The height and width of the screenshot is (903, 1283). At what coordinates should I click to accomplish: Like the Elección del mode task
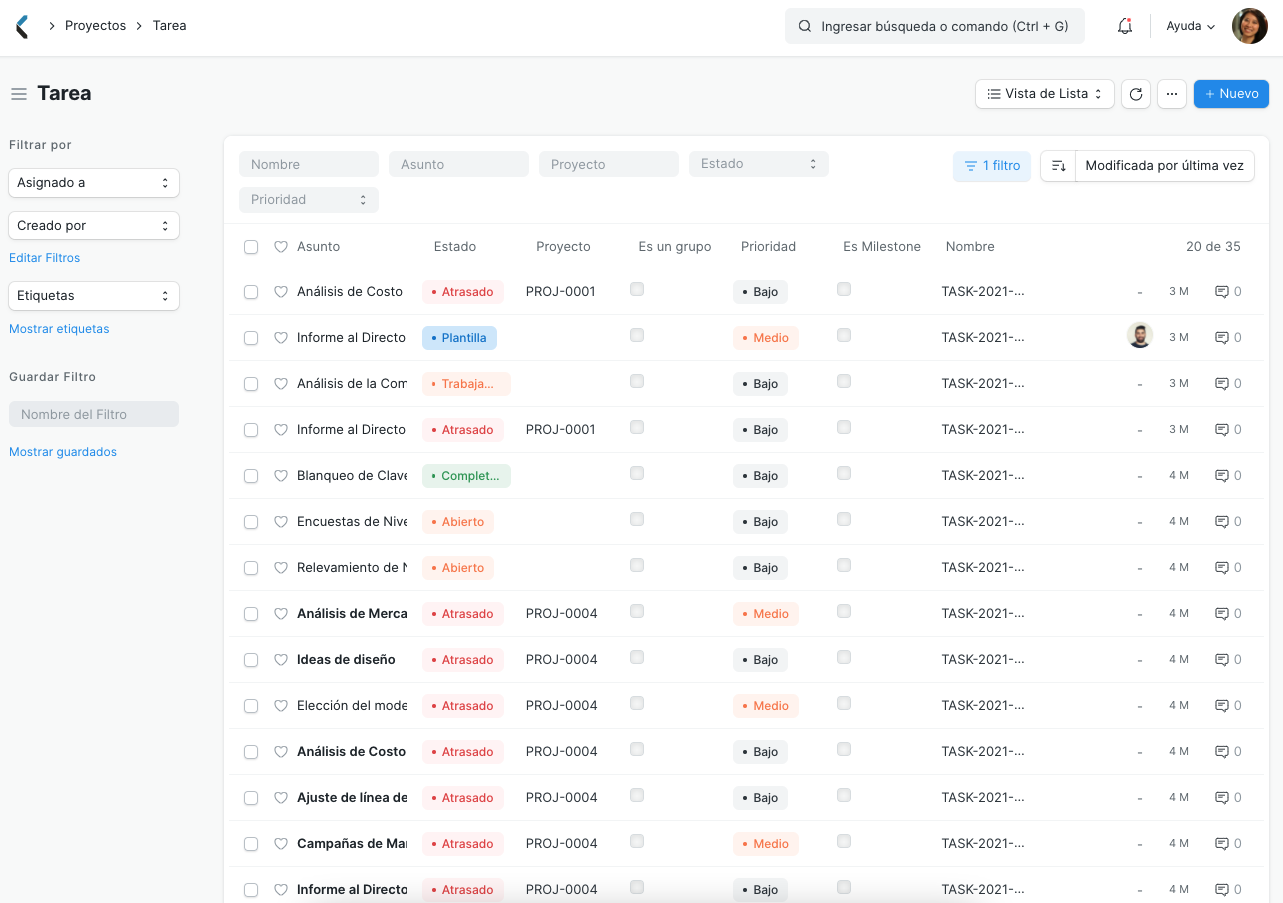click(x=281, y=706)
